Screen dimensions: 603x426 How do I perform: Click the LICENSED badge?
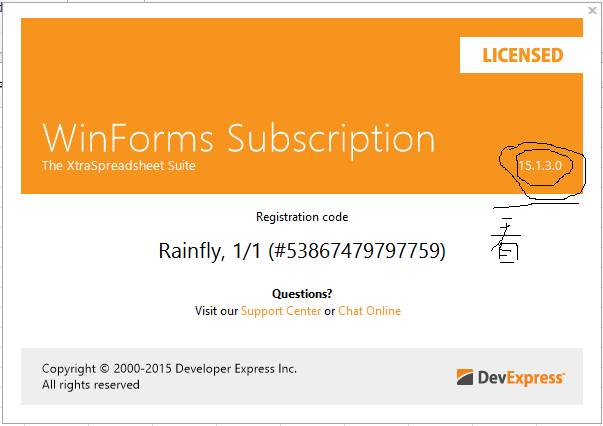[521, 55]
